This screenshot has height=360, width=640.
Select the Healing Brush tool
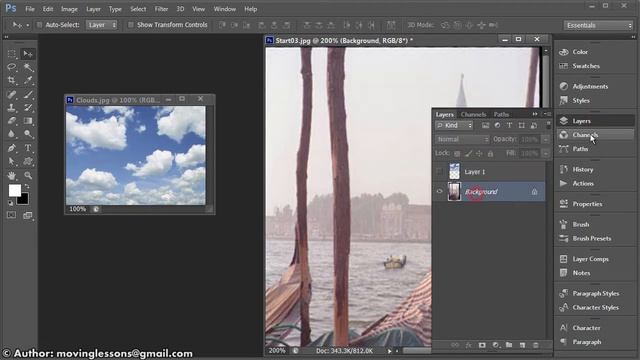pyautogui.click(x=11, y=94)
